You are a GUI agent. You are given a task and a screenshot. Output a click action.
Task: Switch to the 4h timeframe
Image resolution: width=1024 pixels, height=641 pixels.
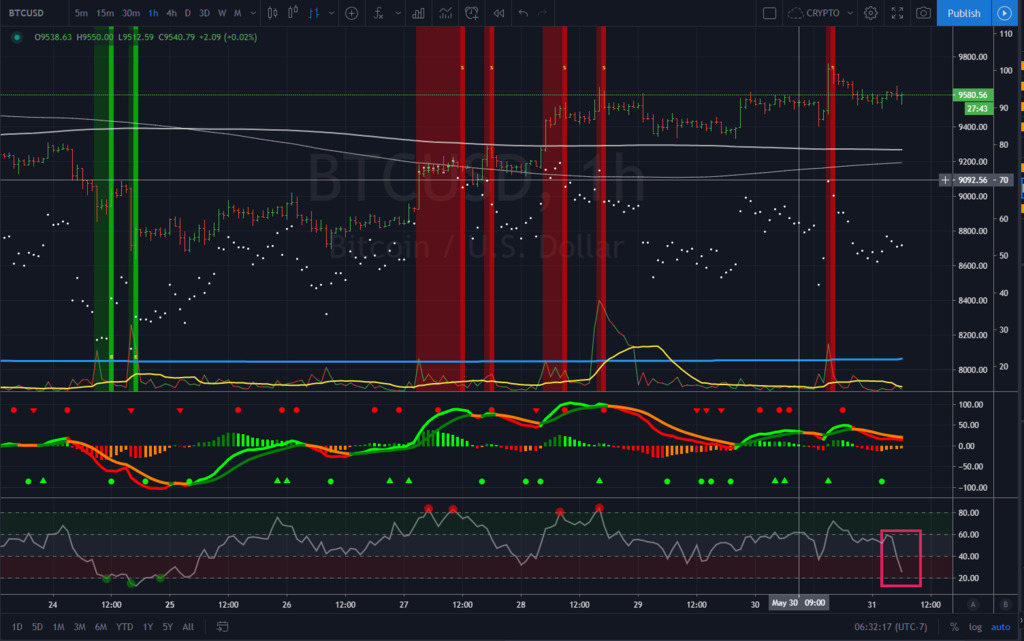pyautogui.click(x=172, y=13)
